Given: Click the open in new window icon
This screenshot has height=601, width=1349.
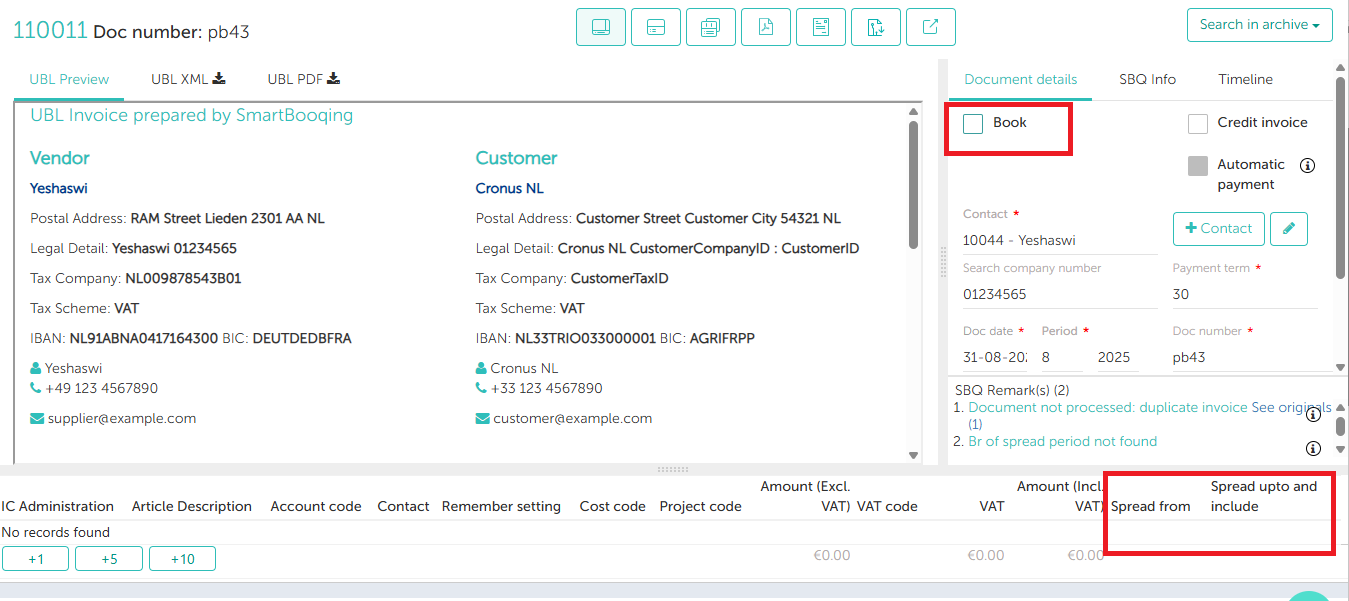Looking at the screenshot, I should (930, 27).
